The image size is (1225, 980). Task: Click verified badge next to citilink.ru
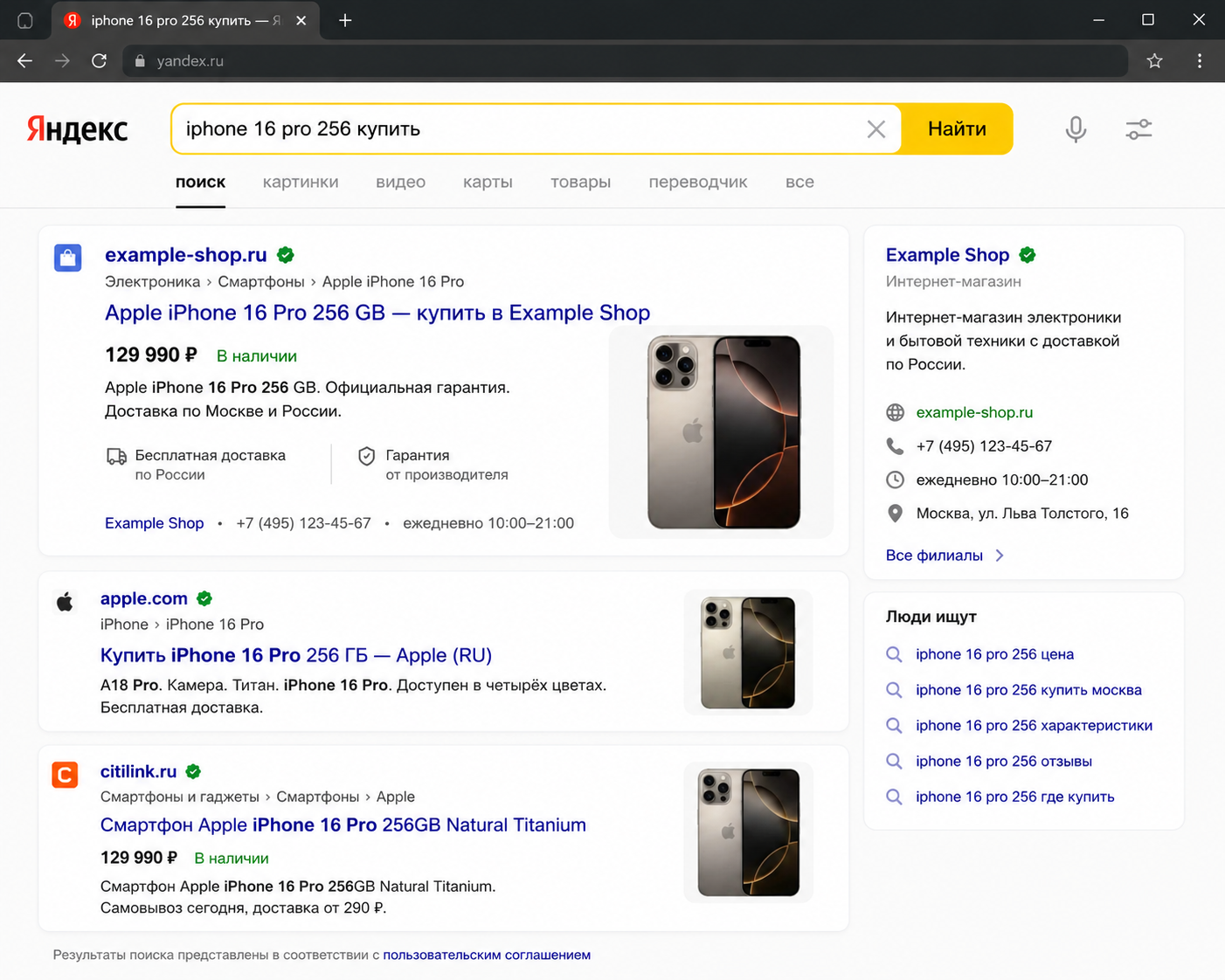pos(193,771)
